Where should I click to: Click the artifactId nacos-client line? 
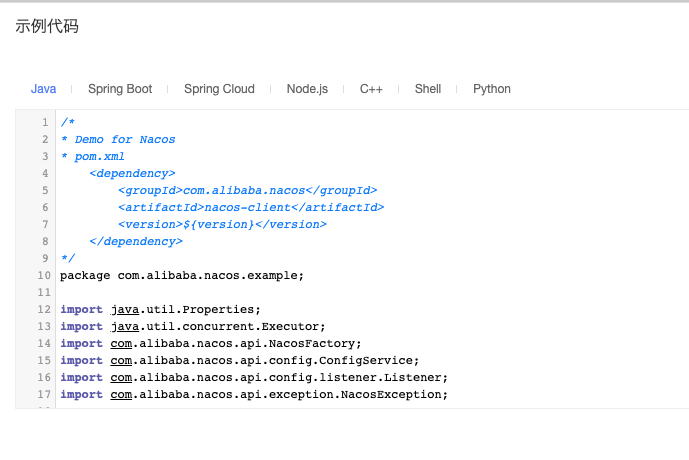coord(250,207)
